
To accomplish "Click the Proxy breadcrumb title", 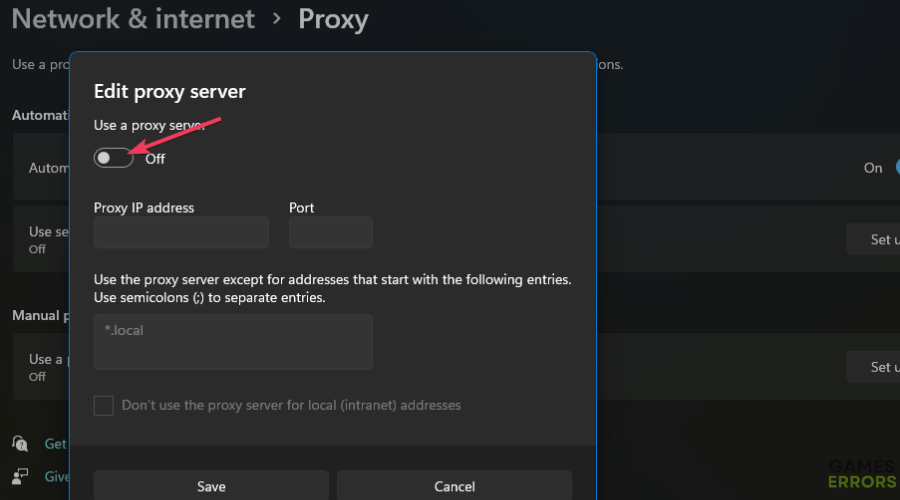I will [333, 19].
